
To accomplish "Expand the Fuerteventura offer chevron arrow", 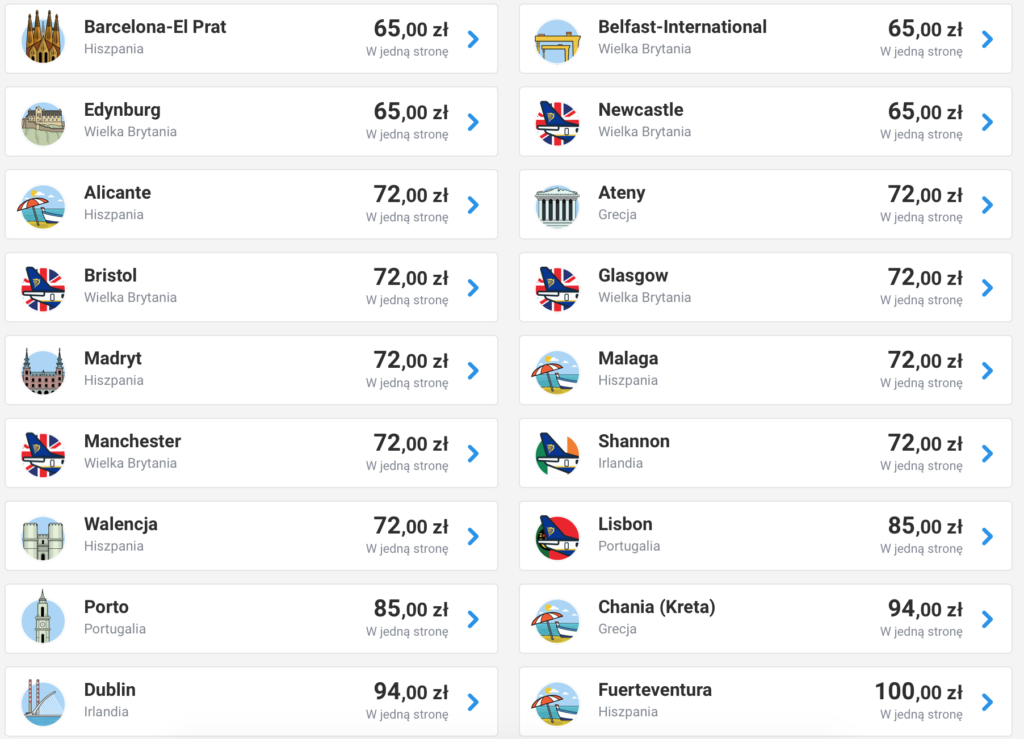I will [987, 702].
